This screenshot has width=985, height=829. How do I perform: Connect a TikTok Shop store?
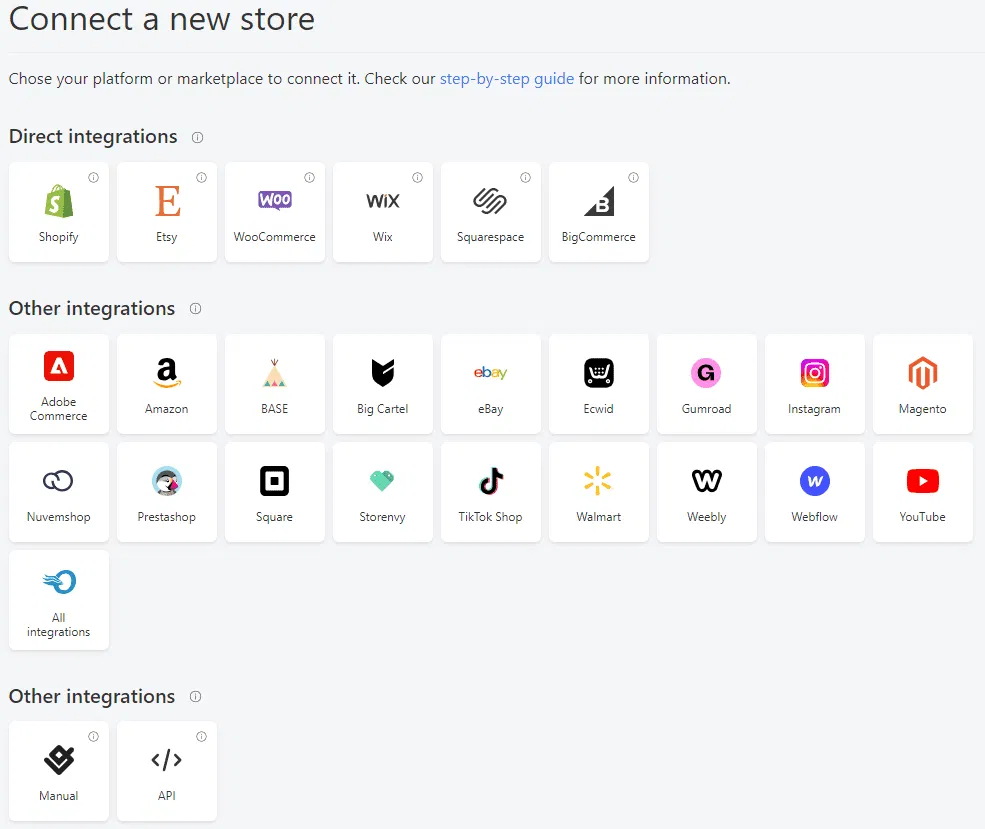tap(490, 492)
